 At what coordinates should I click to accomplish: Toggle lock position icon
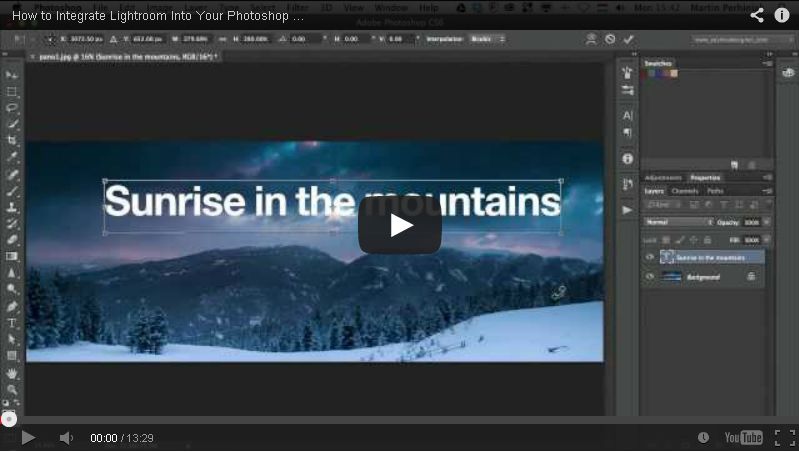tap(694, 240)
